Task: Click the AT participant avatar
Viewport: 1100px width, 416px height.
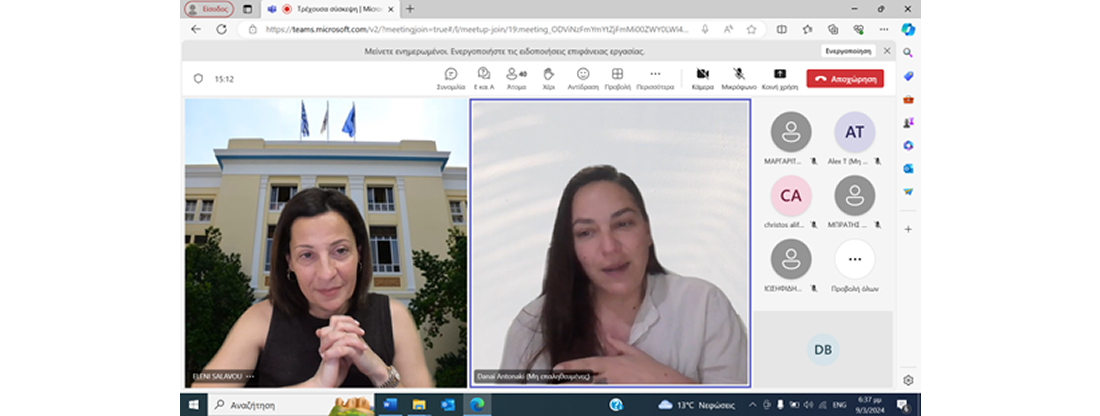Action: [x=854, y=132]
